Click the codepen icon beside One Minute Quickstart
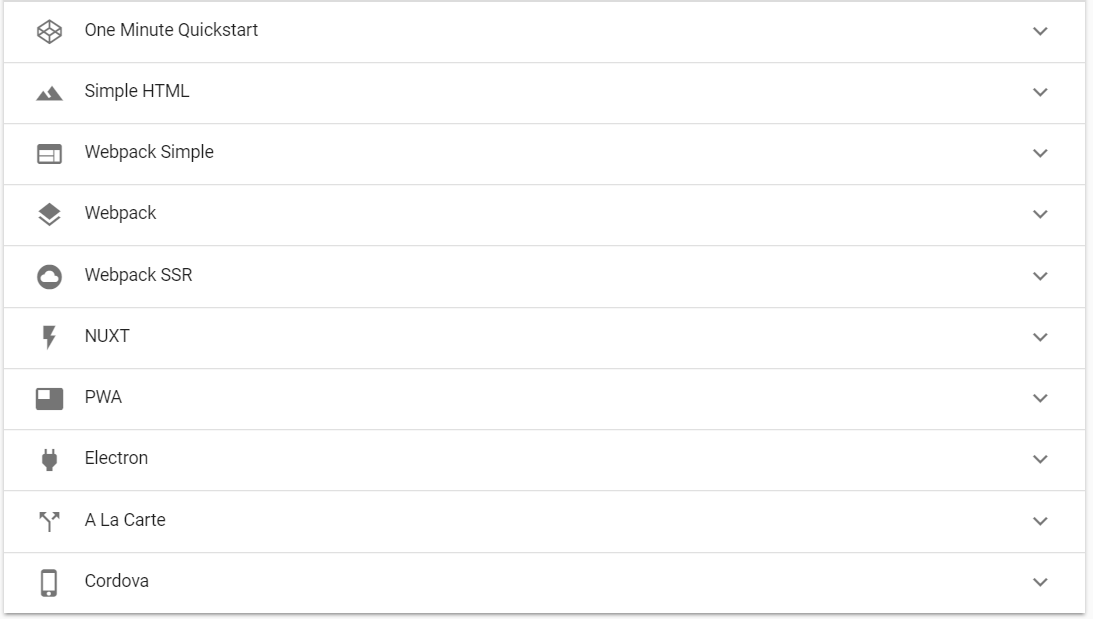The image size is (1093, 619). point(49,31)
